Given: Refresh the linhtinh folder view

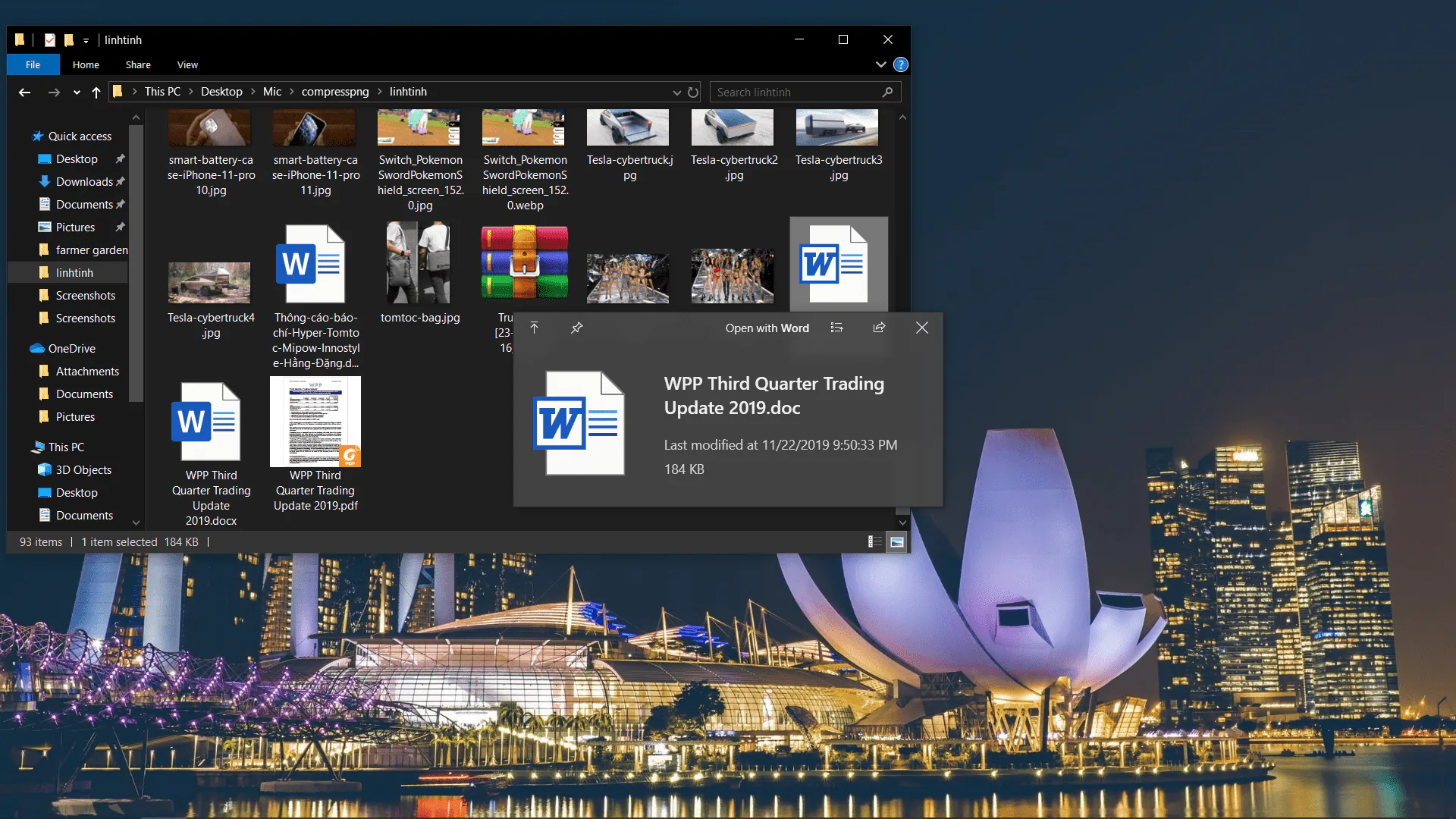Looking at the screenshot, I should (693, 92).
